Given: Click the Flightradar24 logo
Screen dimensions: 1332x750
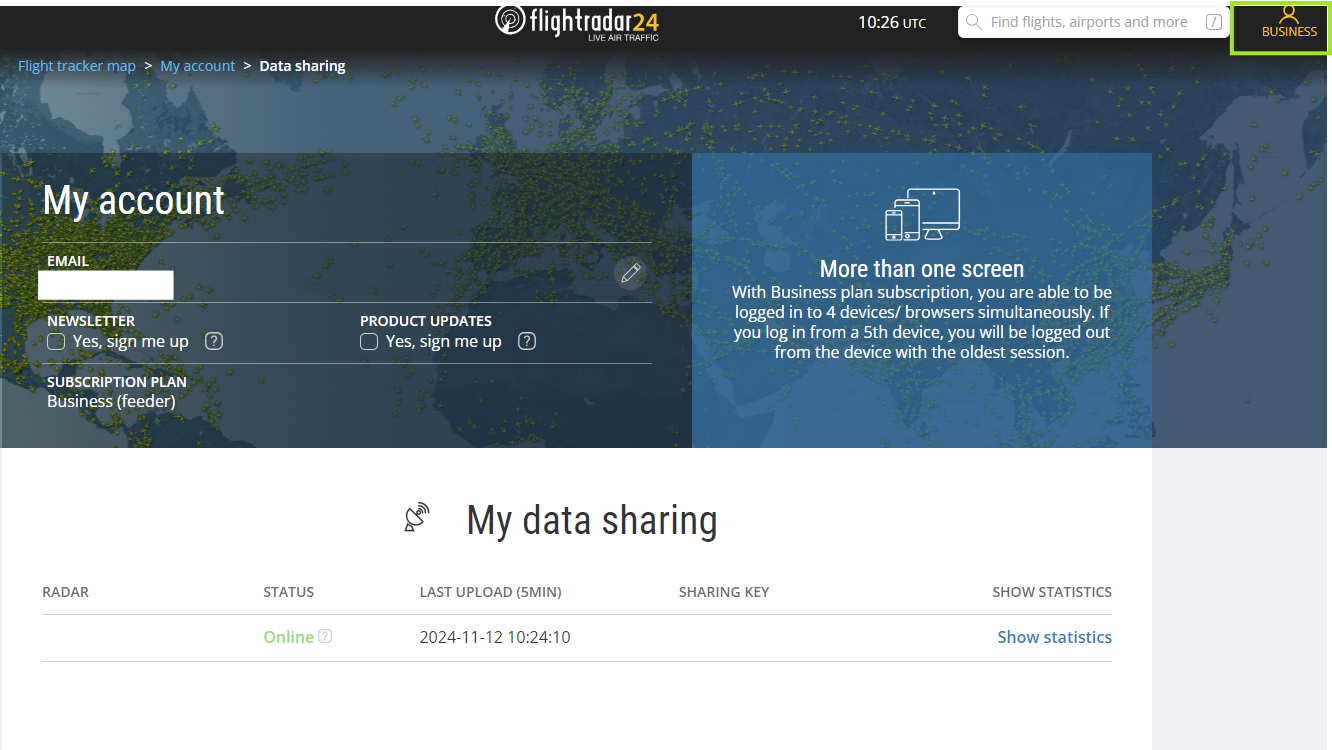Looking at the screenshot, I should click(577, 23).
